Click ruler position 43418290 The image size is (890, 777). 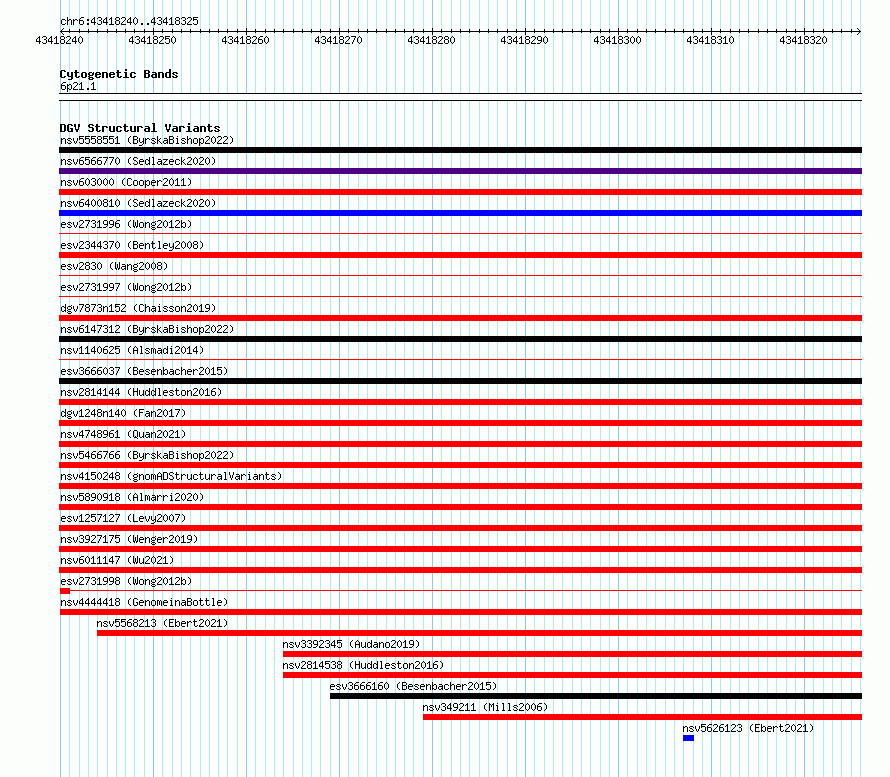click(x=524, y=40)
